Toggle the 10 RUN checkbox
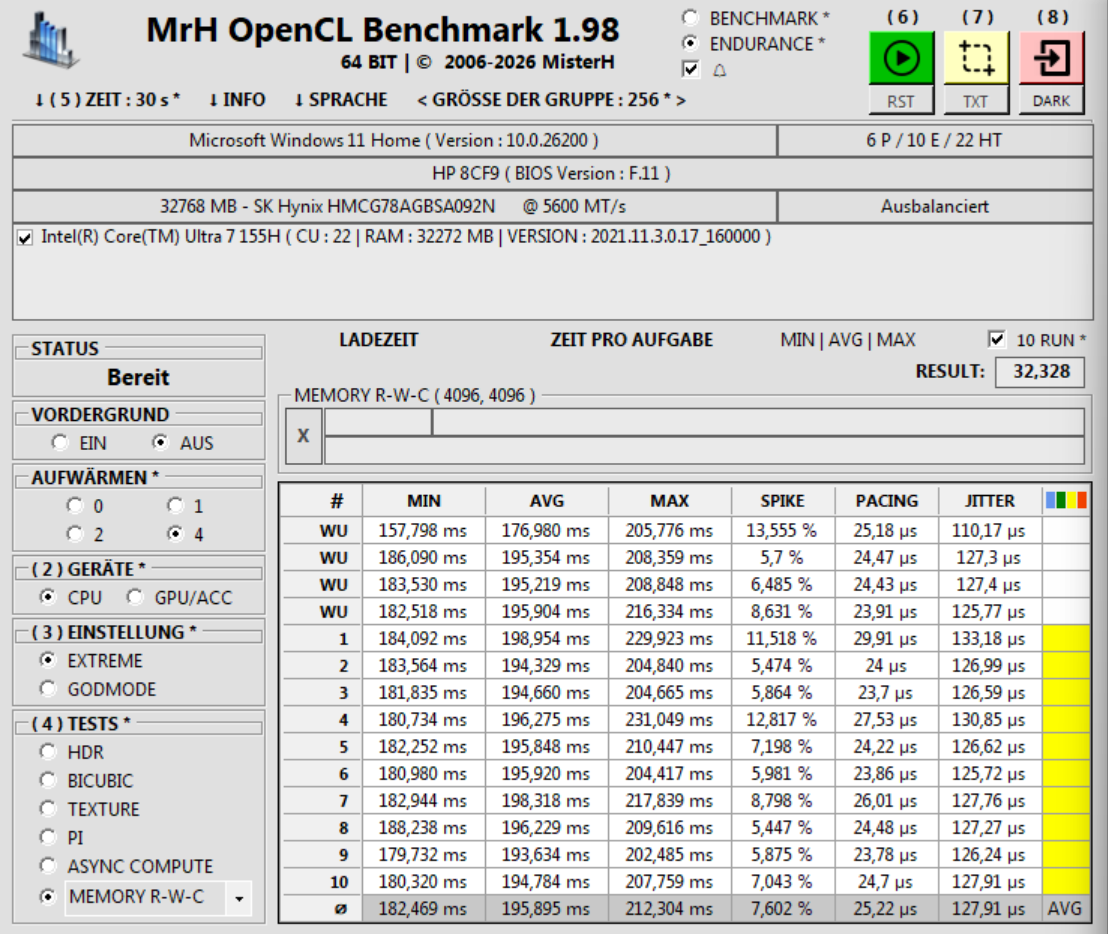This screenshot has width=1108, height=934. (x=996, y=339)
